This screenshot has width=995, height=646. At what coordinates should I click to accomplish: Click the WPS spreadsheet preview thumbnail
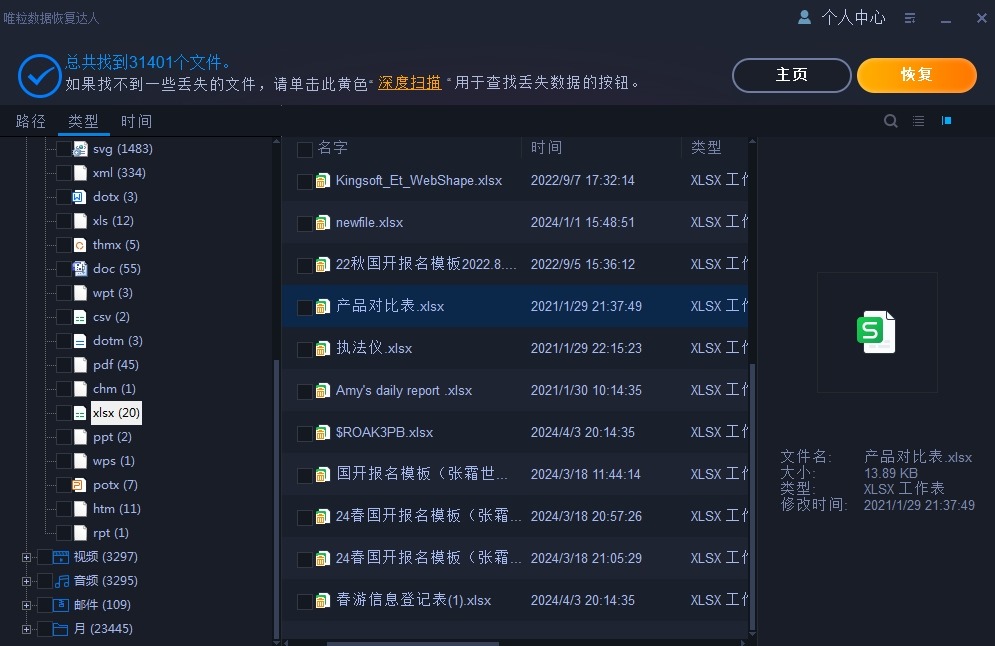click(876, 332)
